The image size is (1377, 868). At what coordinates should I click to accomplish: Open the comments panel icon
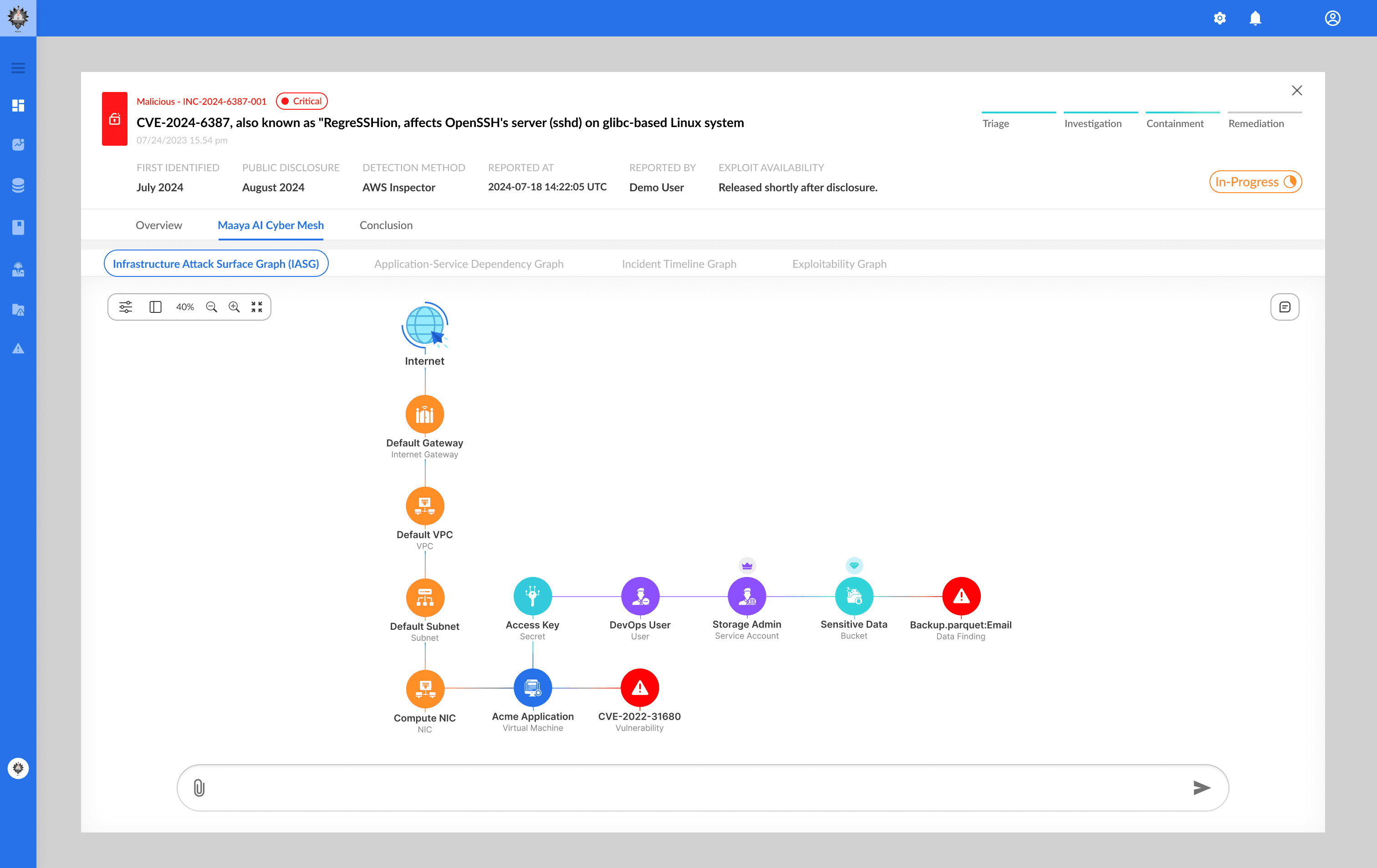pyautogui.click(x=1285, y=307)
